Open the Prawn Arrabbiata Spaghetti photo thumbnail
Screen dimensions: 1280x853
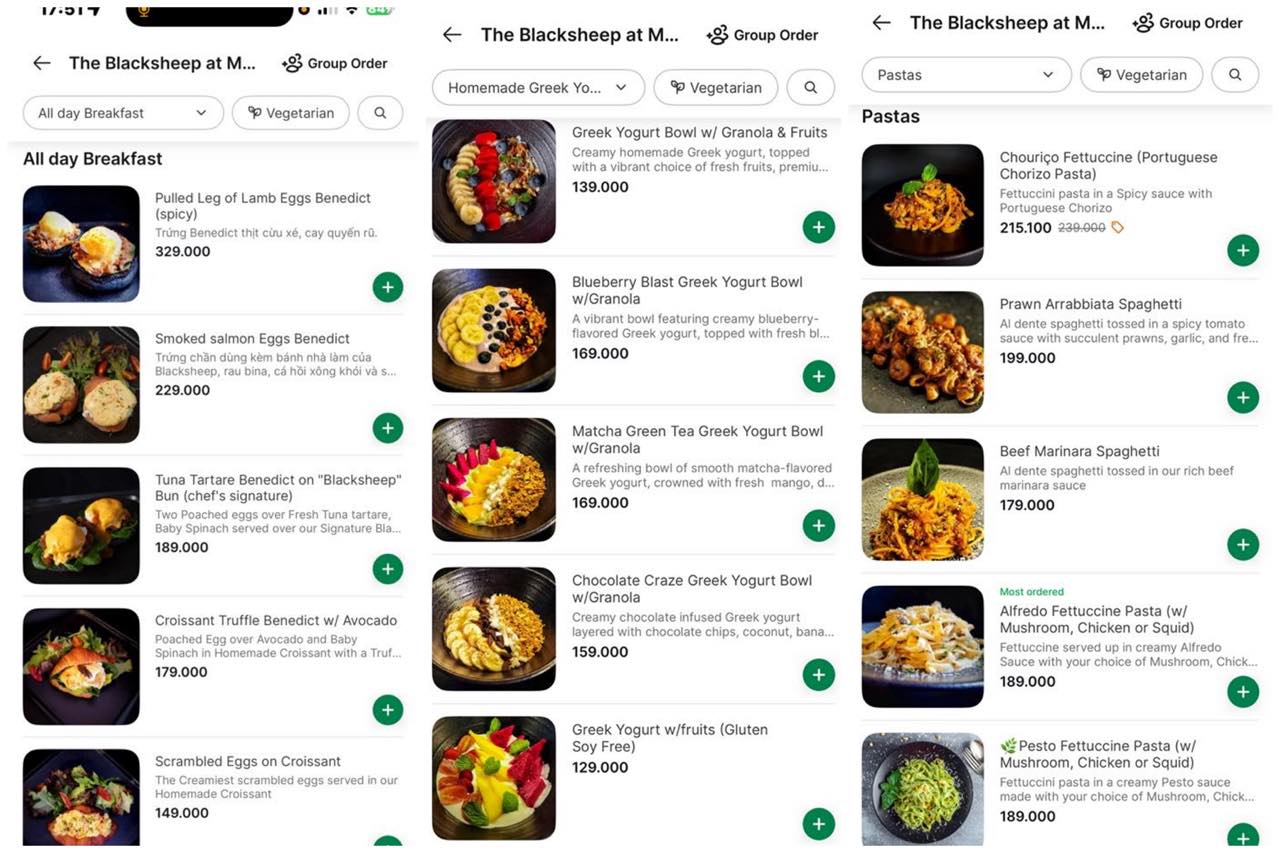pos(923,352)
